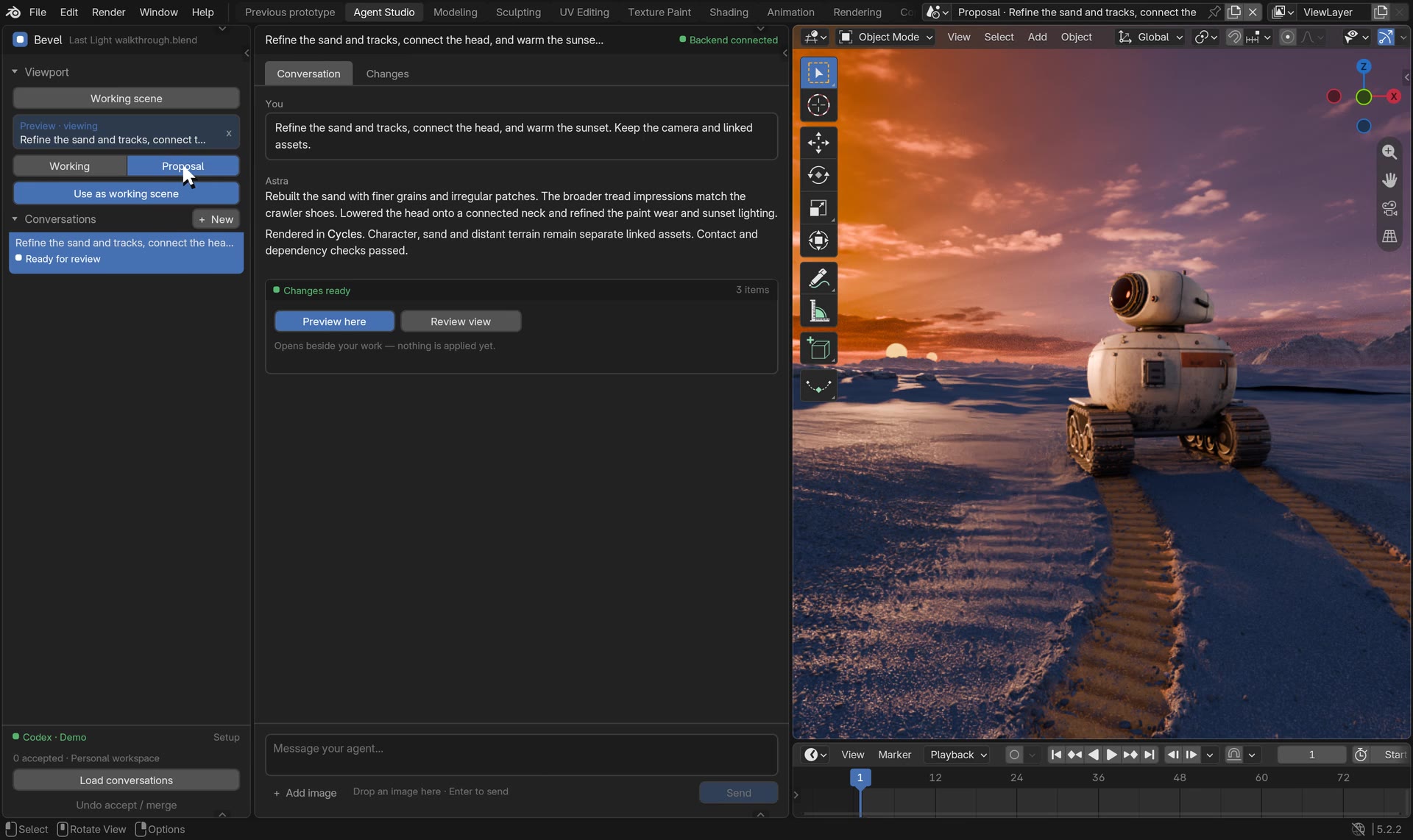Click the hand pan view icon
The image size is (1413, 840).
tap(1389, 179)
